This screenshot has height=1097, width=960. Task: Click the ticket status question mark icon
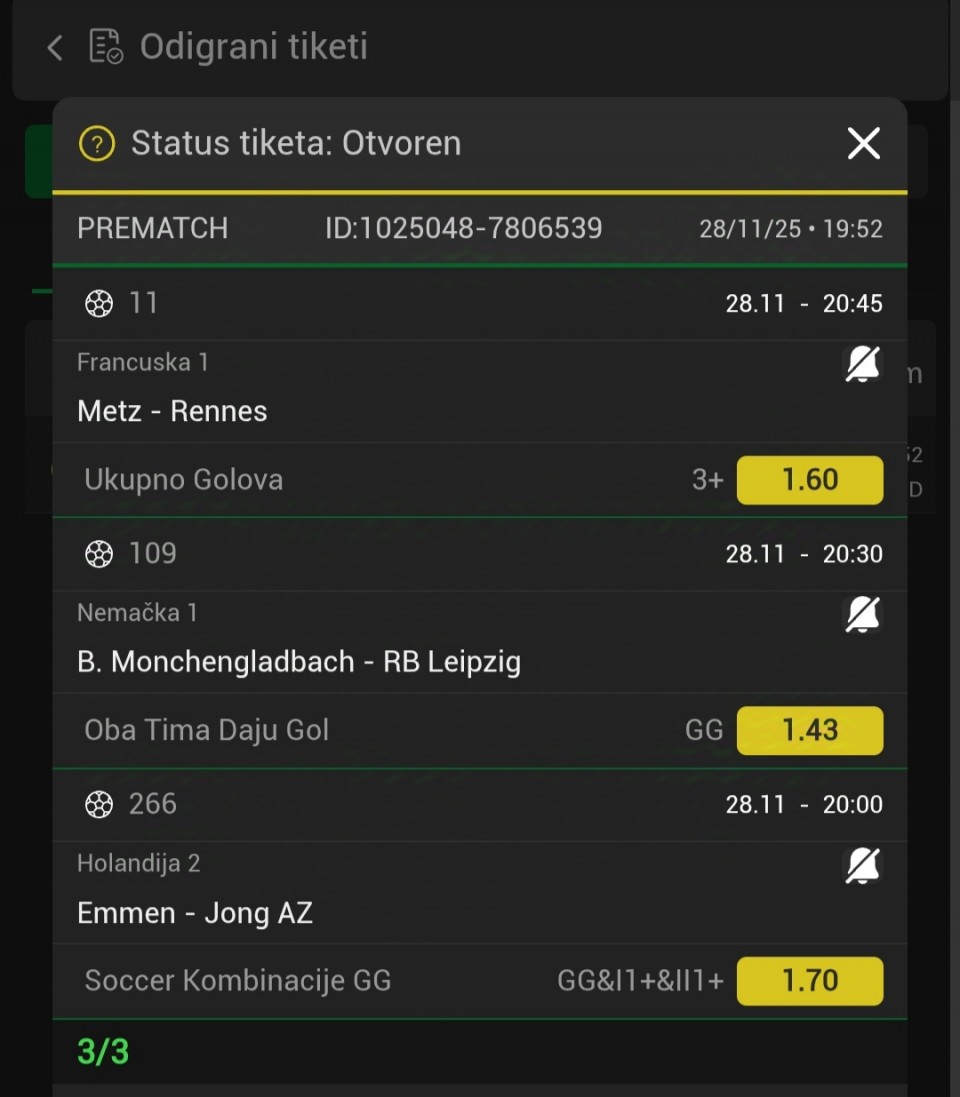pos(97,143)
